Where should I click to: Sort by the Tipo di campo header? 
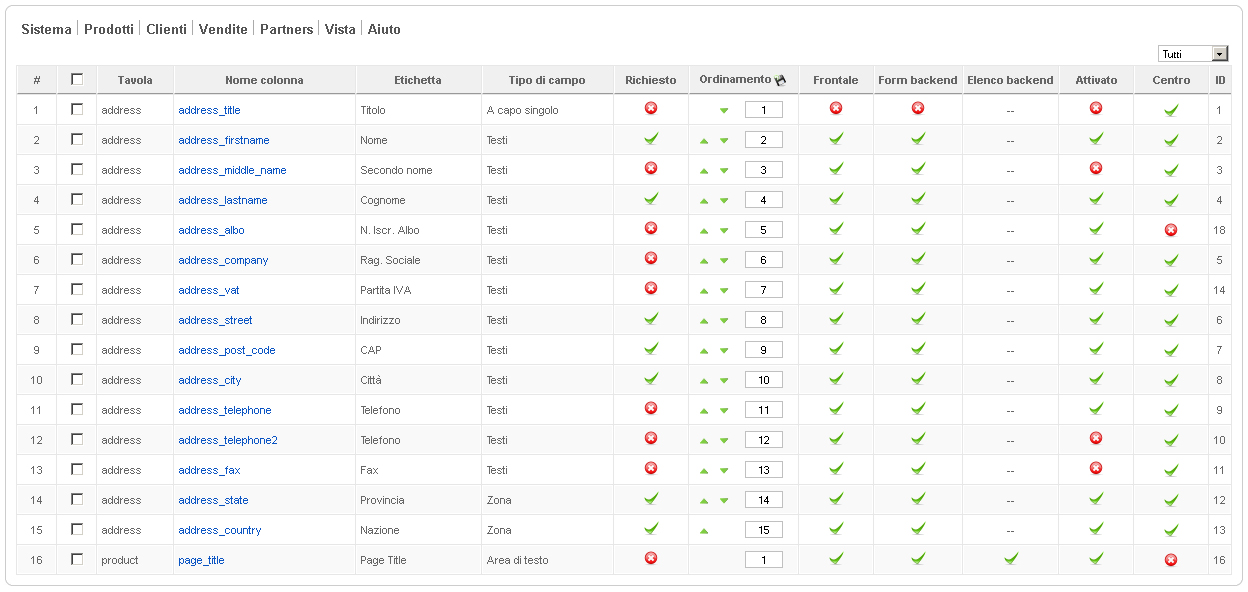pyautogui.click(x=547, y=80)
